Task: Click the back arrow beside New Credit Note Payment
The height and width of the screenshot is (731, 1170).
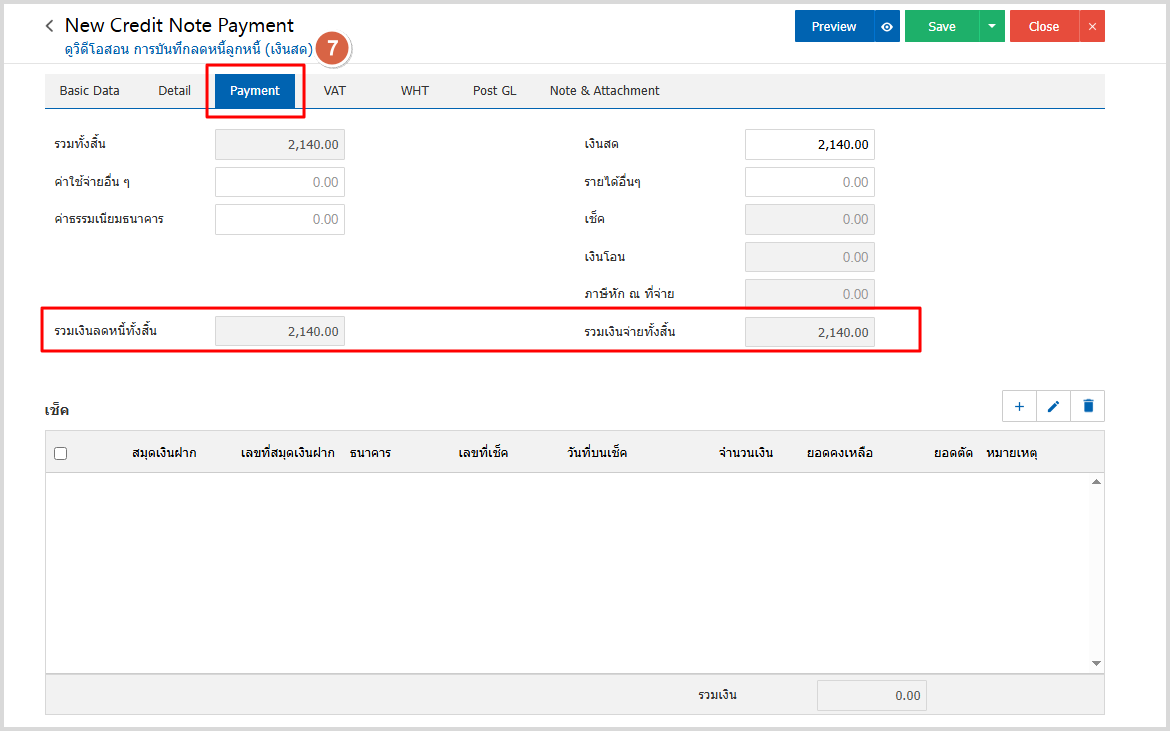Action: pyautogui.click(x=50, y=26)
